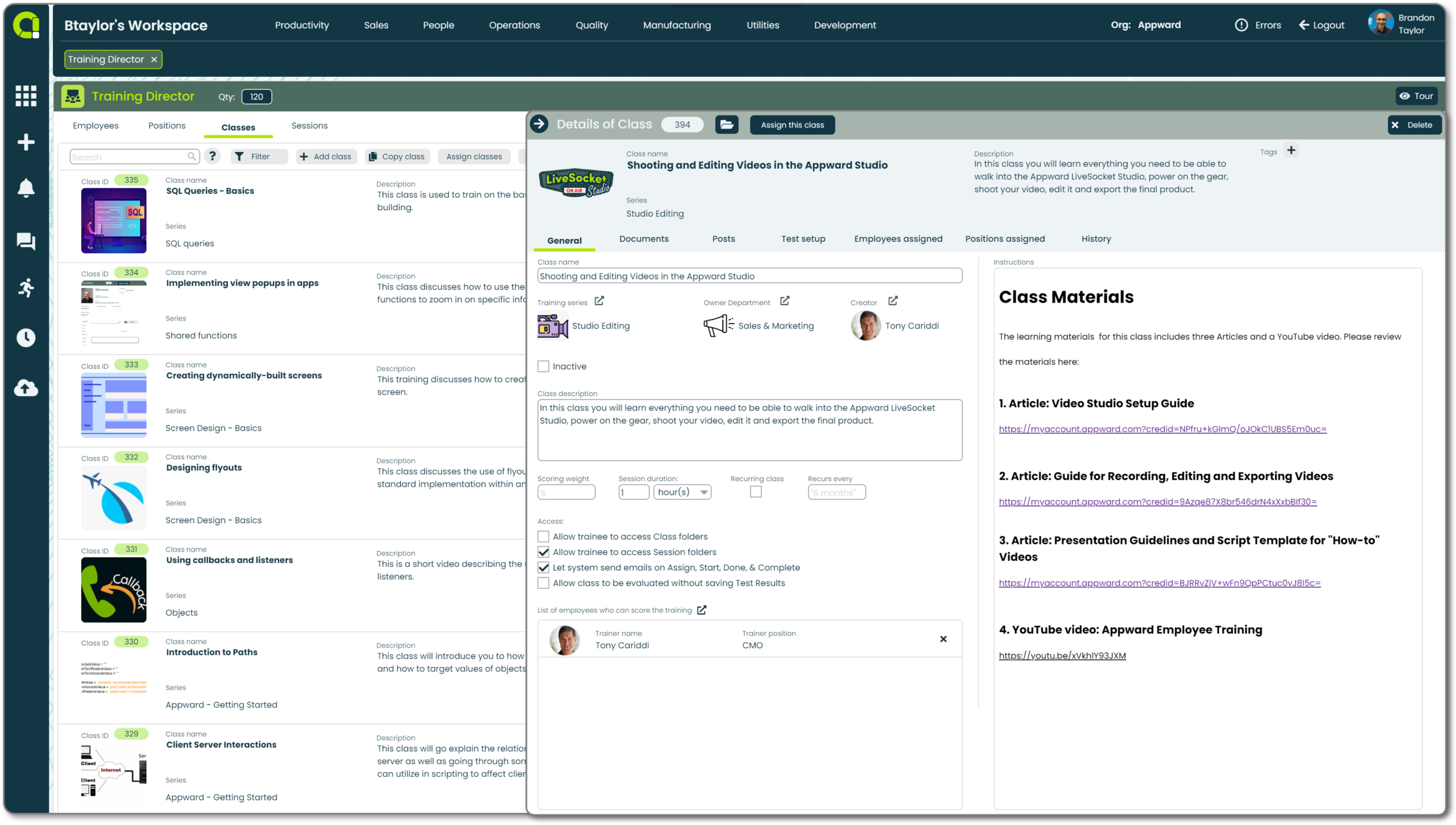This screenshot has width=1456, height=825.
Task: Click the plus add icon in sidebar
Action: click(26, 142)
